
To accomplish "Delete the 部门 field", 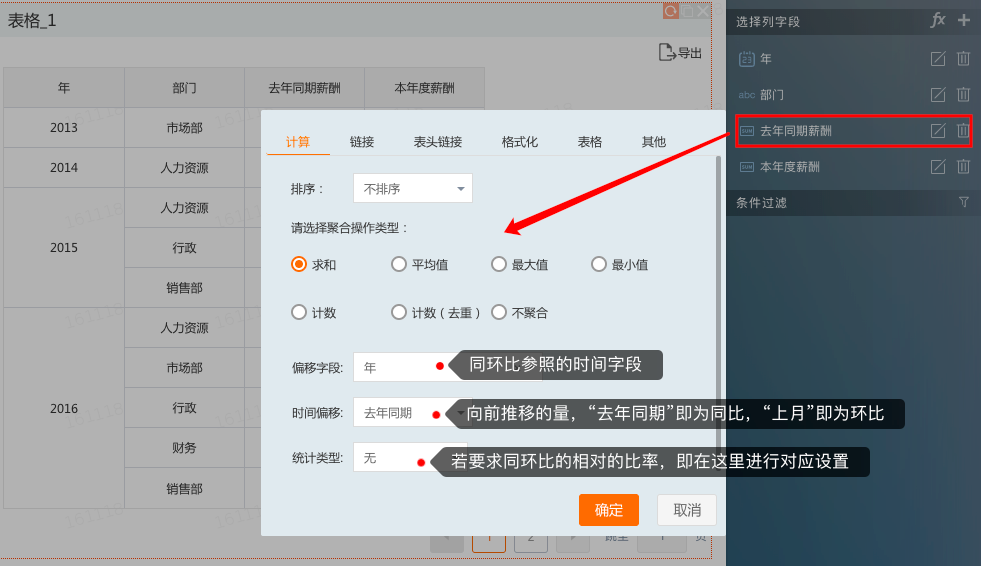I will (x=963, y=94).
